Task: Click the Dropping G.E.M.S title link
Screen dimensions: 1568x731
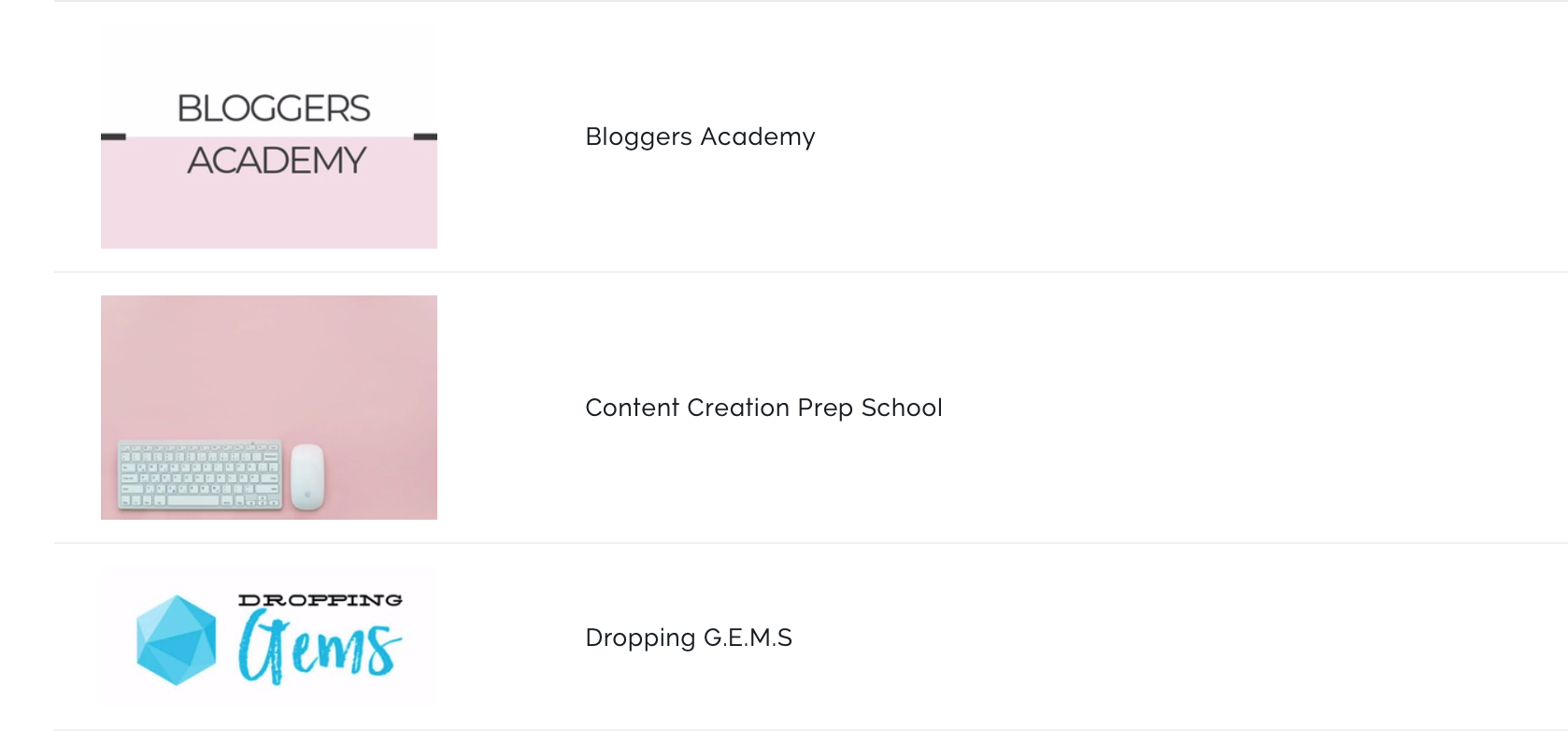Action: (x=689, y=638)
